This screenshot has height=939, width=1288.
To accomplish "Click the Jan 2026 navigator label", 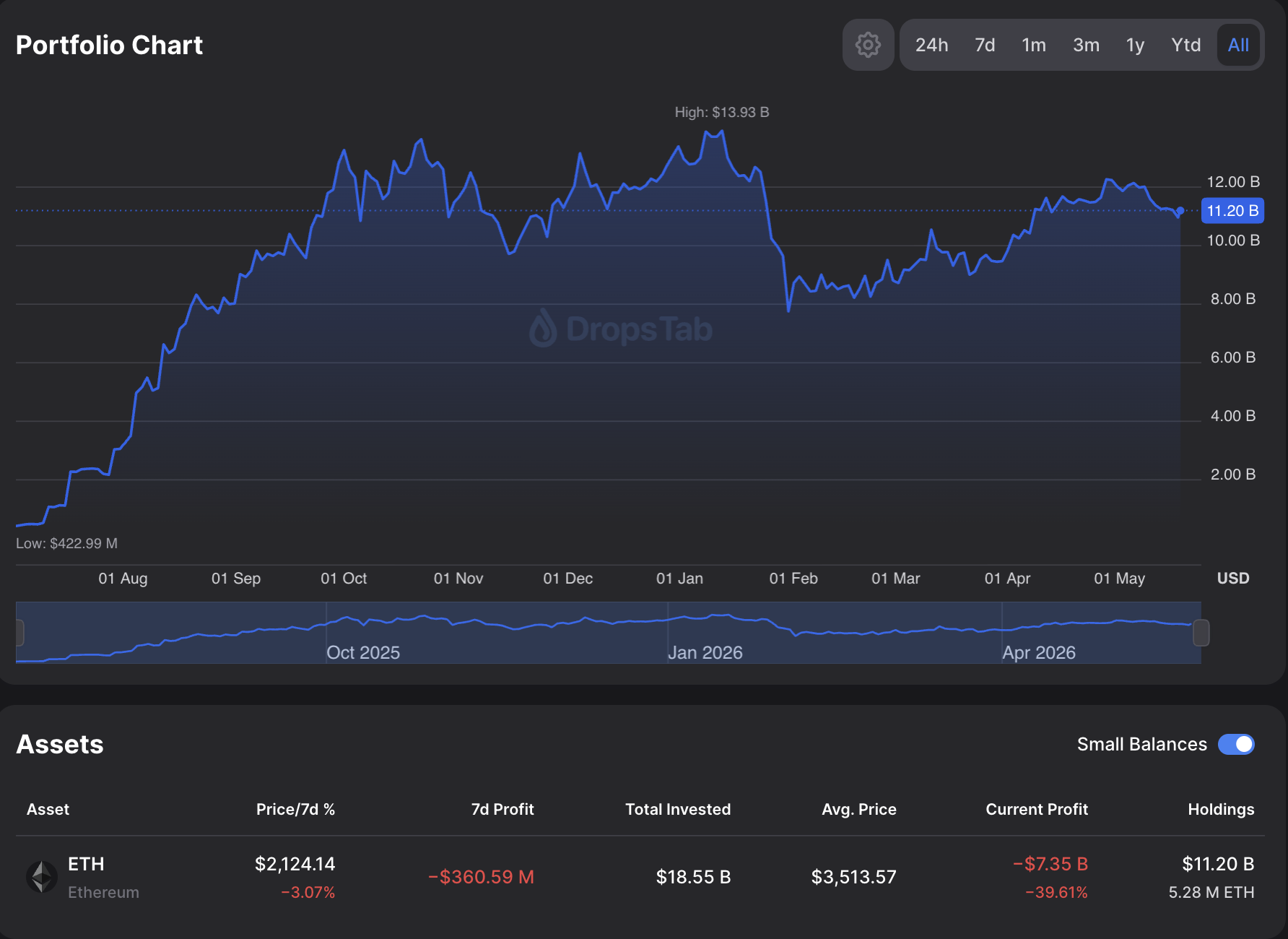I will [705, 652].
